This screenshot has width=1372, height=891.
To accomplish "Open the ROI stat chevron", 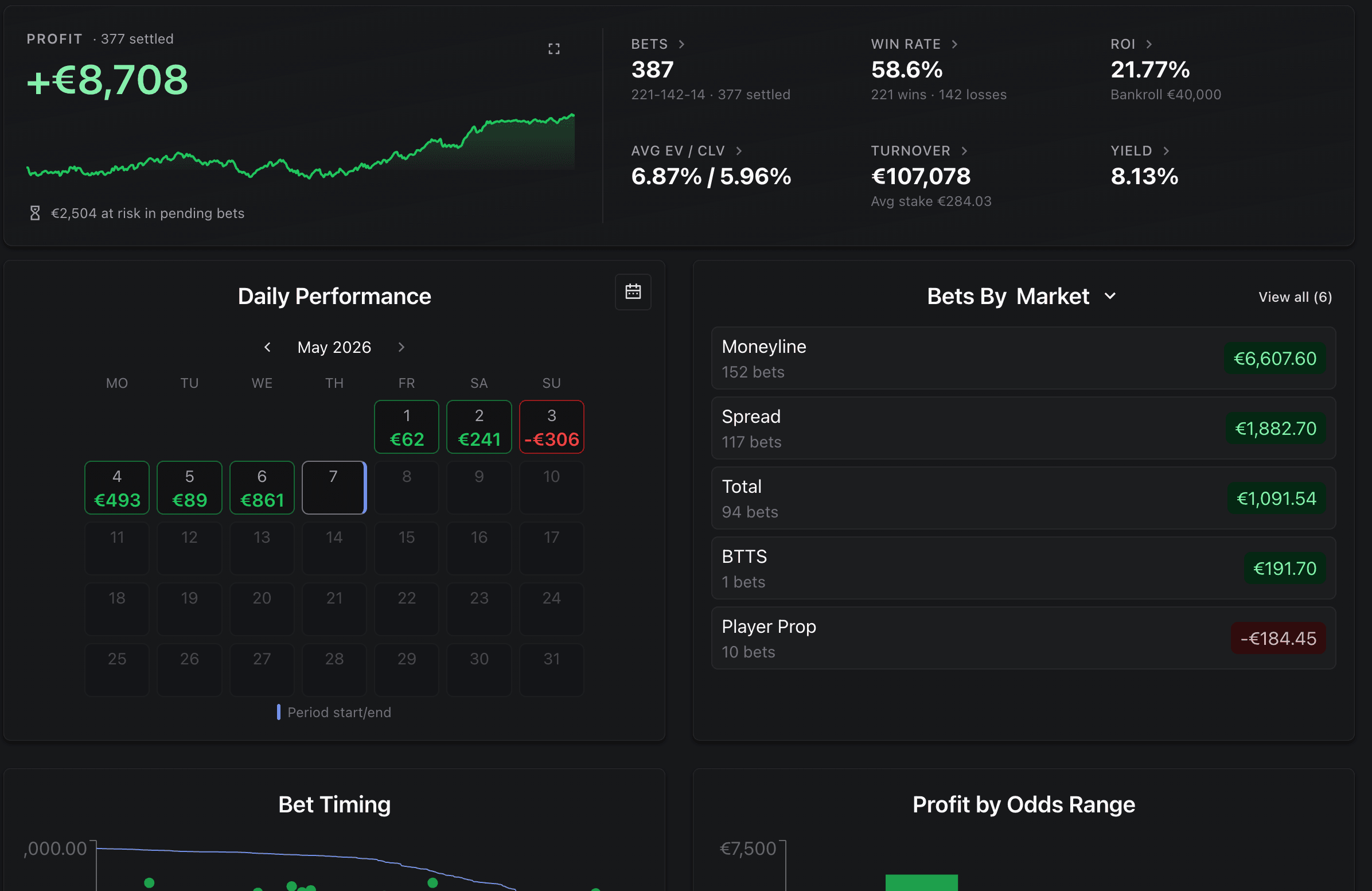I will coord(1148,44).
